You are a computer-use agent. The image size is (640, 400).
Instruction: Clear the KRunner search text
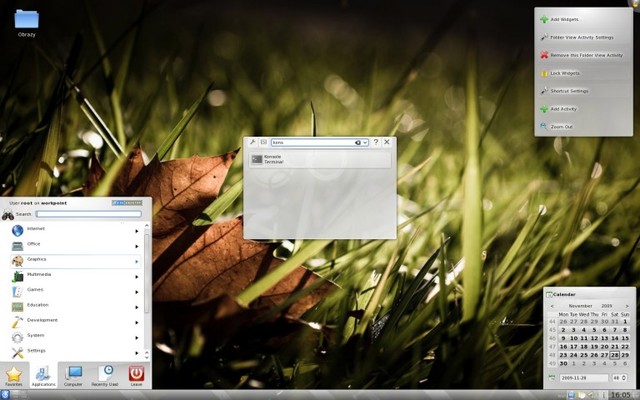click(x=358, y=142)
